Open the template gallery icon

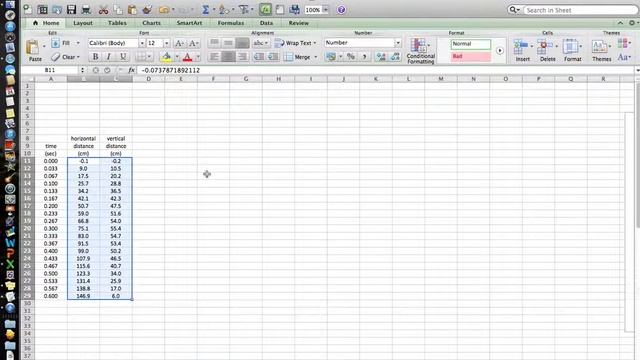click(x=42, y=9)
